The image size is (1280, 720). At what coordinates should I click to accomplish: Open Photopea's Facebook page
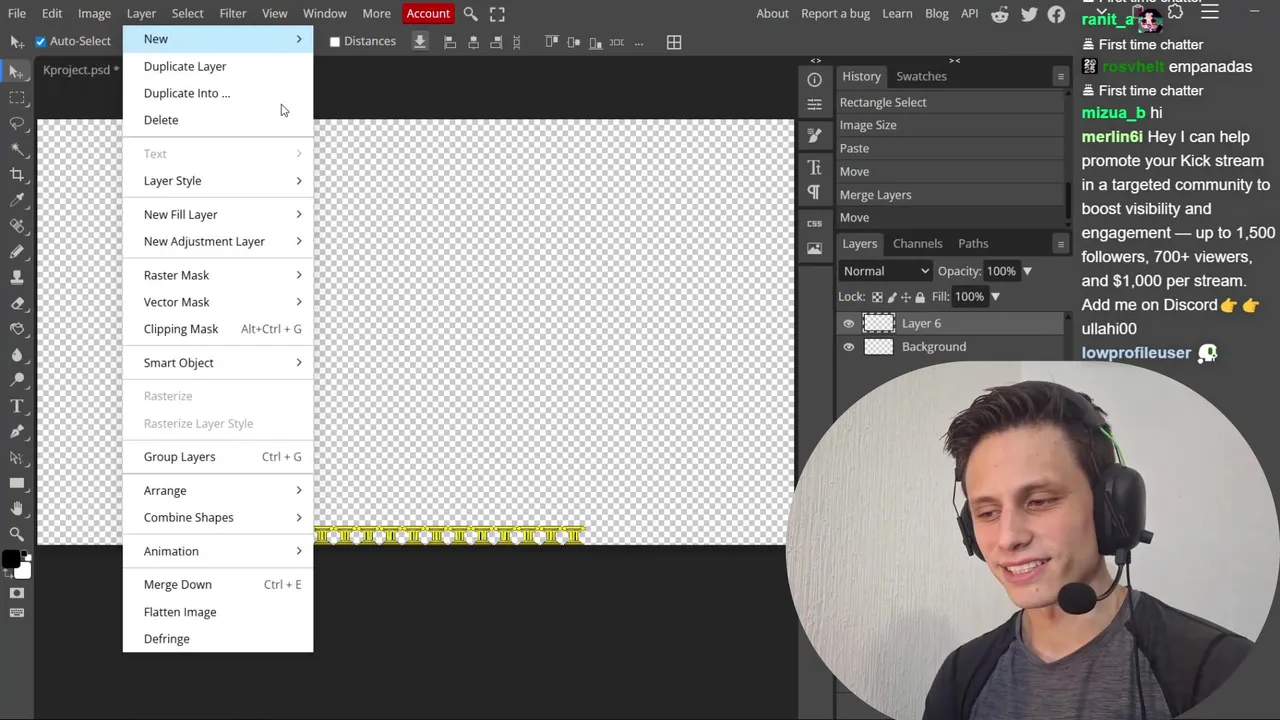tap(1057, 14)
